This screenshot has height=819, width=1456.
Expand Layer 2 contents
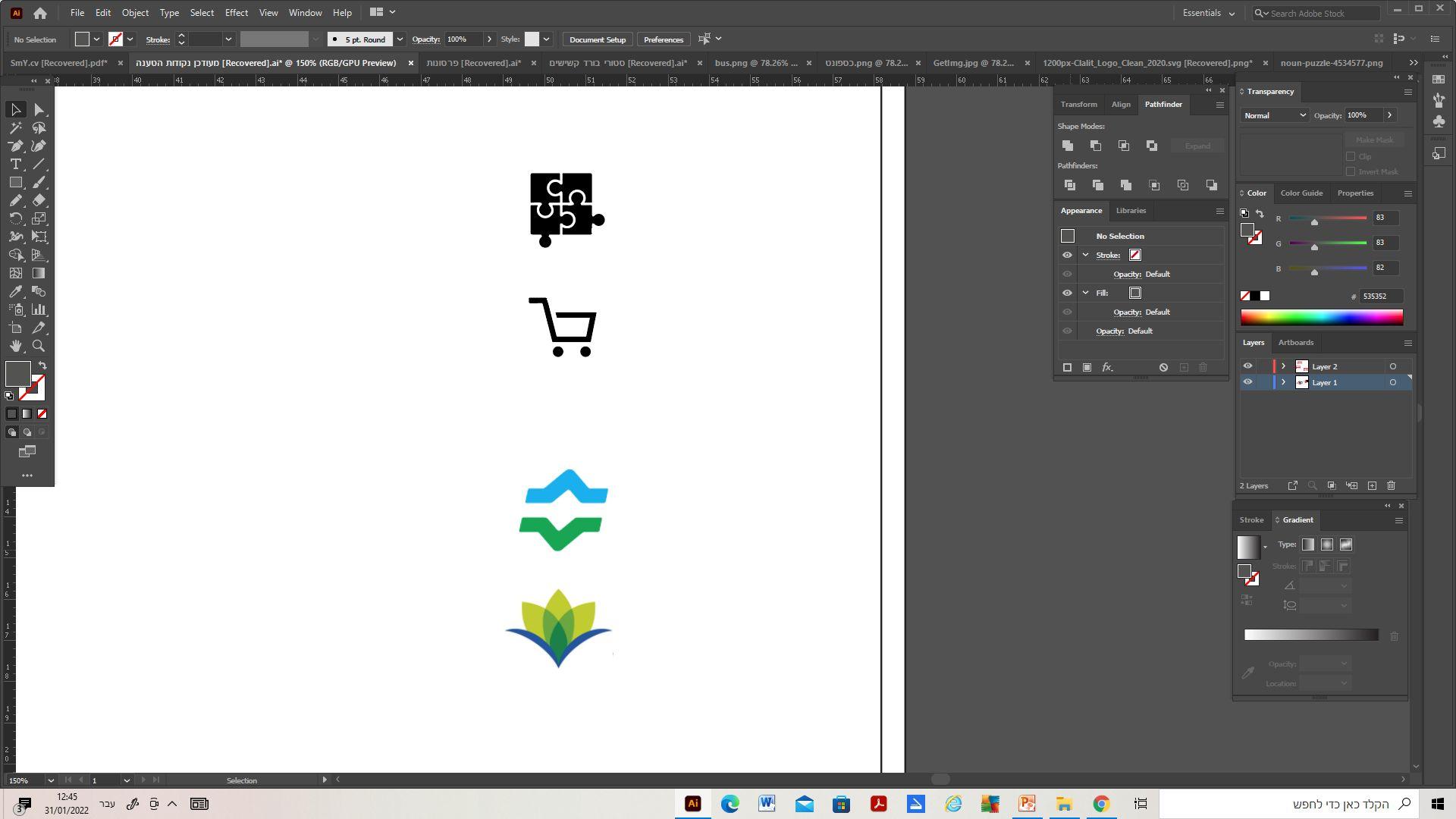1283,367
